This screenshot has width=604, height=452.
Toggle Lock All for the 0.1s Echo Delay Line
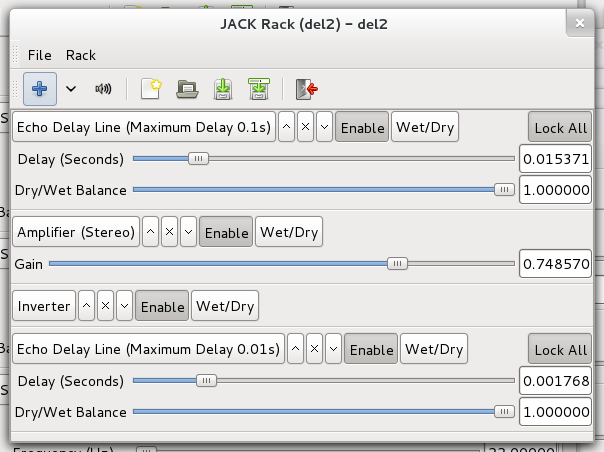click(560, 127)
